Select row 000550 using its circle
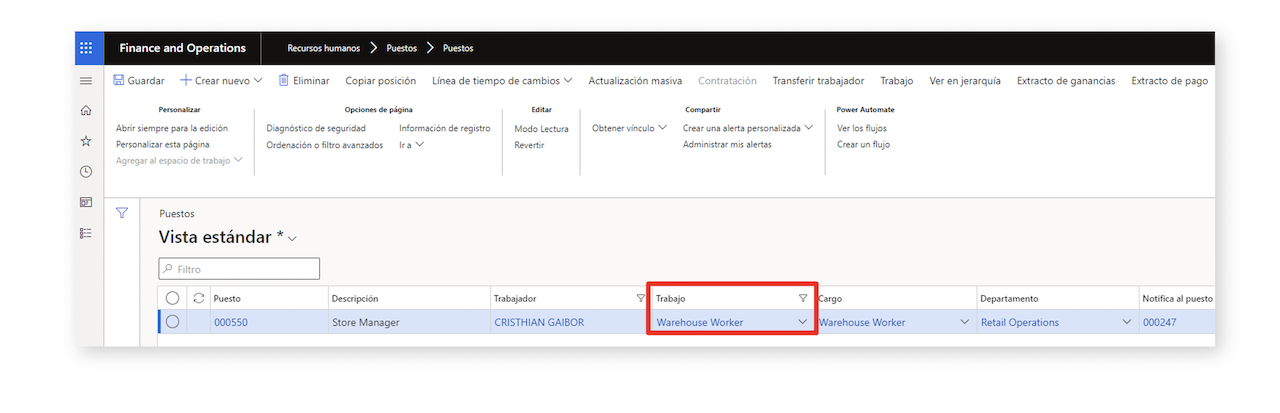Screen dimensions: 1280x413 pos(172,322)
